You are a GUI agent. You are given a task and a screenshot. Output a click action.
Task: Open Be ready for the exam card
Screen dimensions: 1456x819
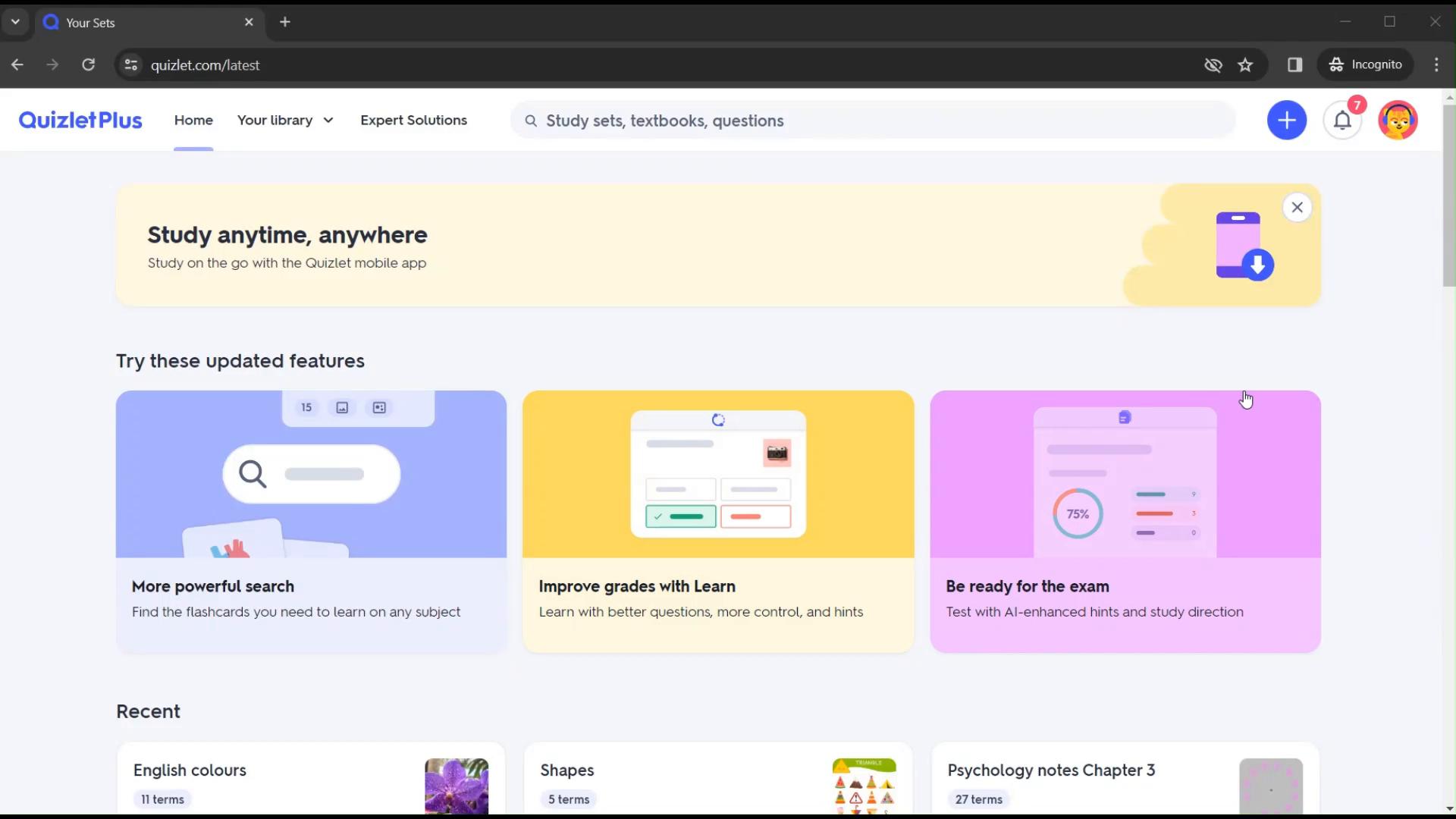[x=1125, y=520]
